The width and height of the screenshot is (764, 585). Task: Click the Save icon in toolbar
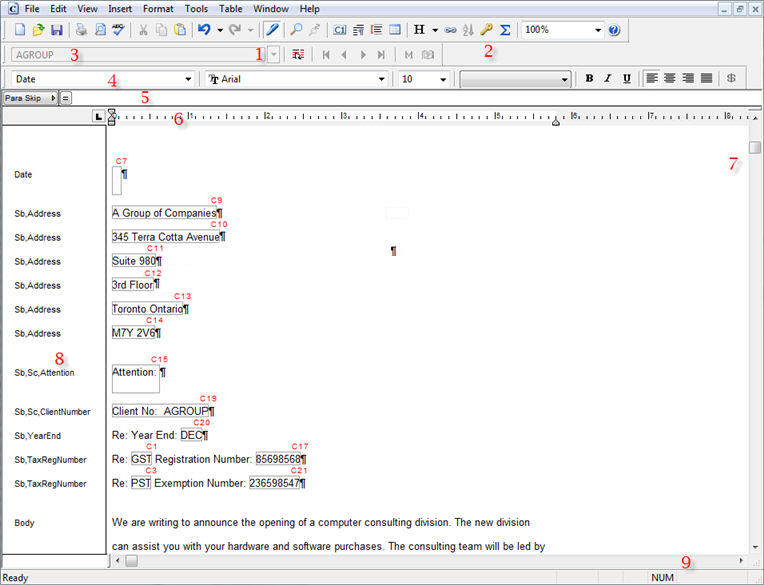coord(56,30)
